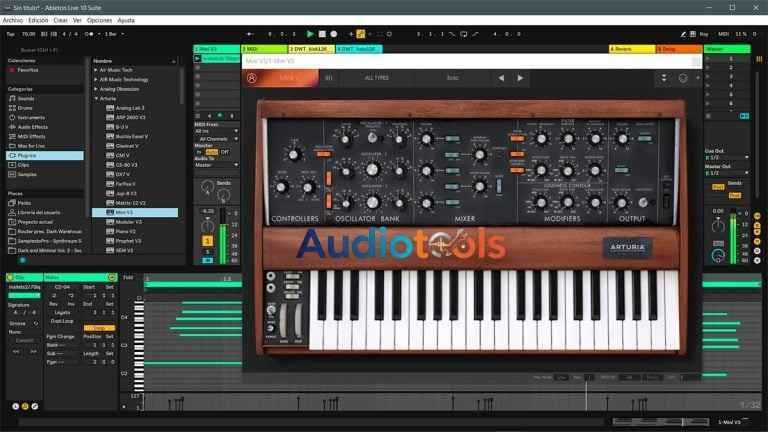Toggle the clip Loop button
Image resolution: width=768 pixels, height=432 pixels.
click(99, 328)
